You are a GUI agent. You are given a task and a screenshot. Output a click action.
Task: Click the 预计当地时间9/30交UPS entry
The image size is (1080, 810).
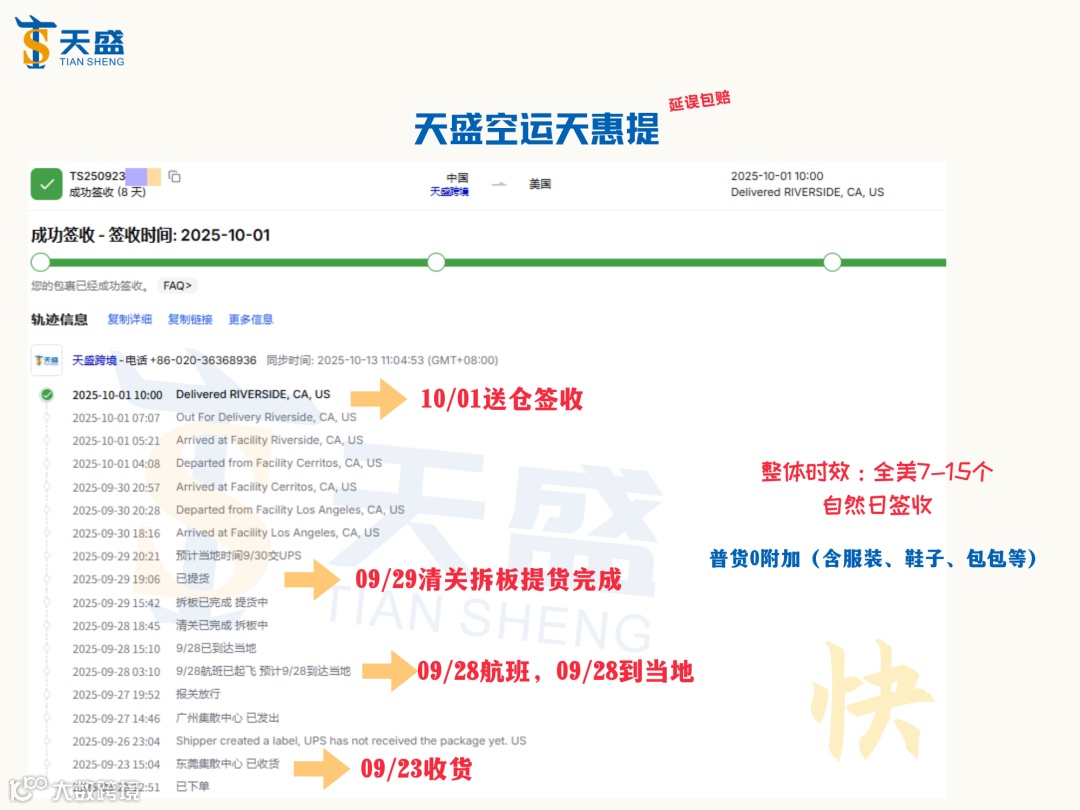[238, 556]
